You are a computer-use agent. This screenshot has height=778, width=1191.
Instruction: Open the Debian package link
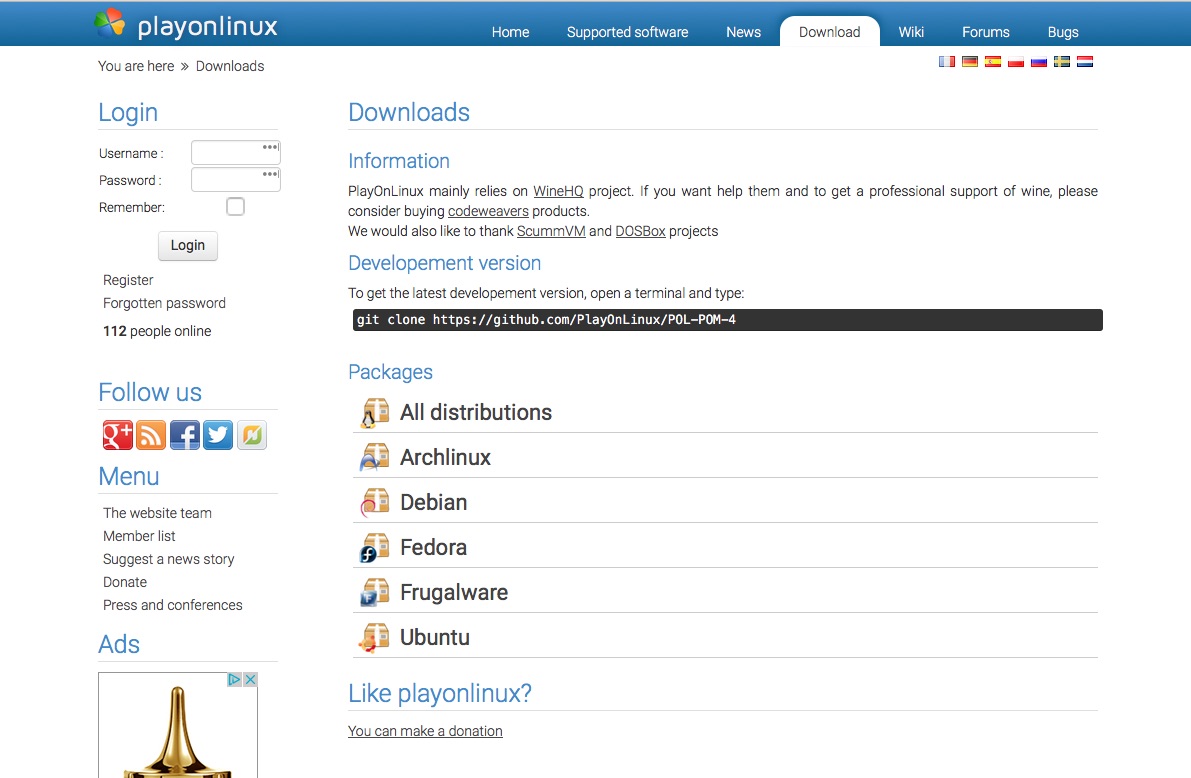click(x=434, y=502)
